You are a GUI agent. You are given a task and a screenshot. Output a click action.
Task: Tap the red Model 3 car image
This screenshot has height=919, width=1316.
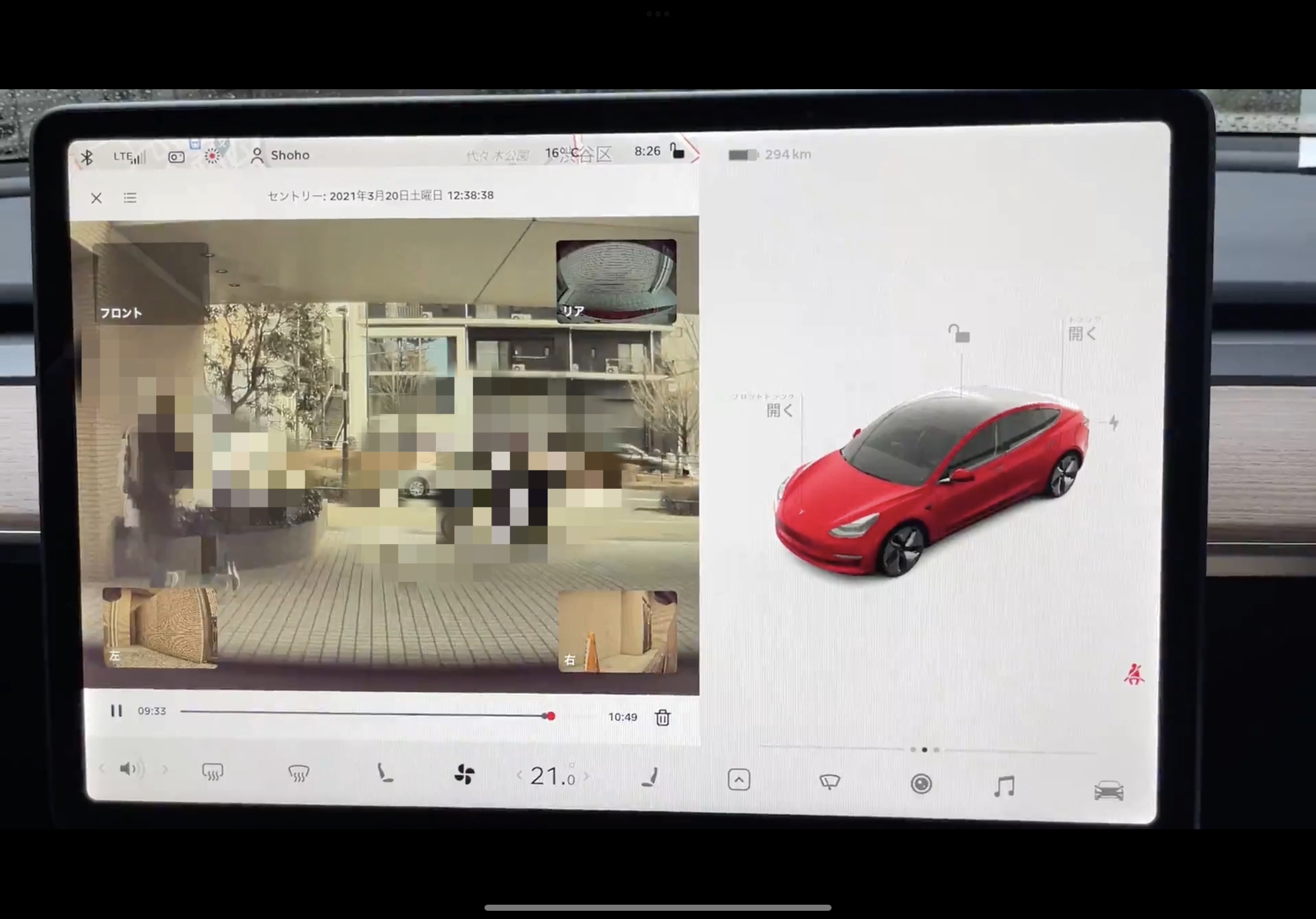pos(931,482)
